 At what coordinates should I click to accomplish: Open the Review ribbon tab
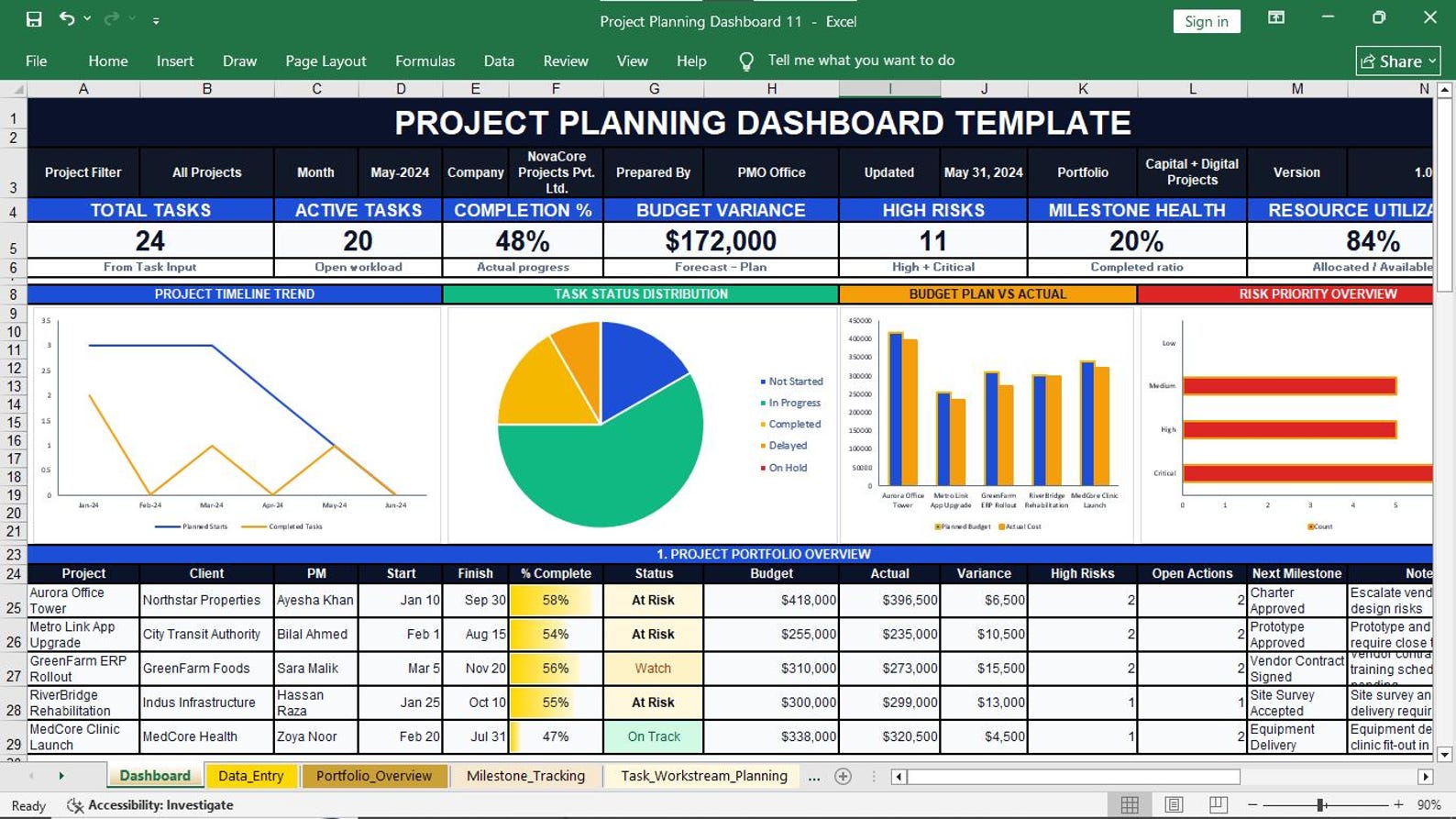pos(566,61)
